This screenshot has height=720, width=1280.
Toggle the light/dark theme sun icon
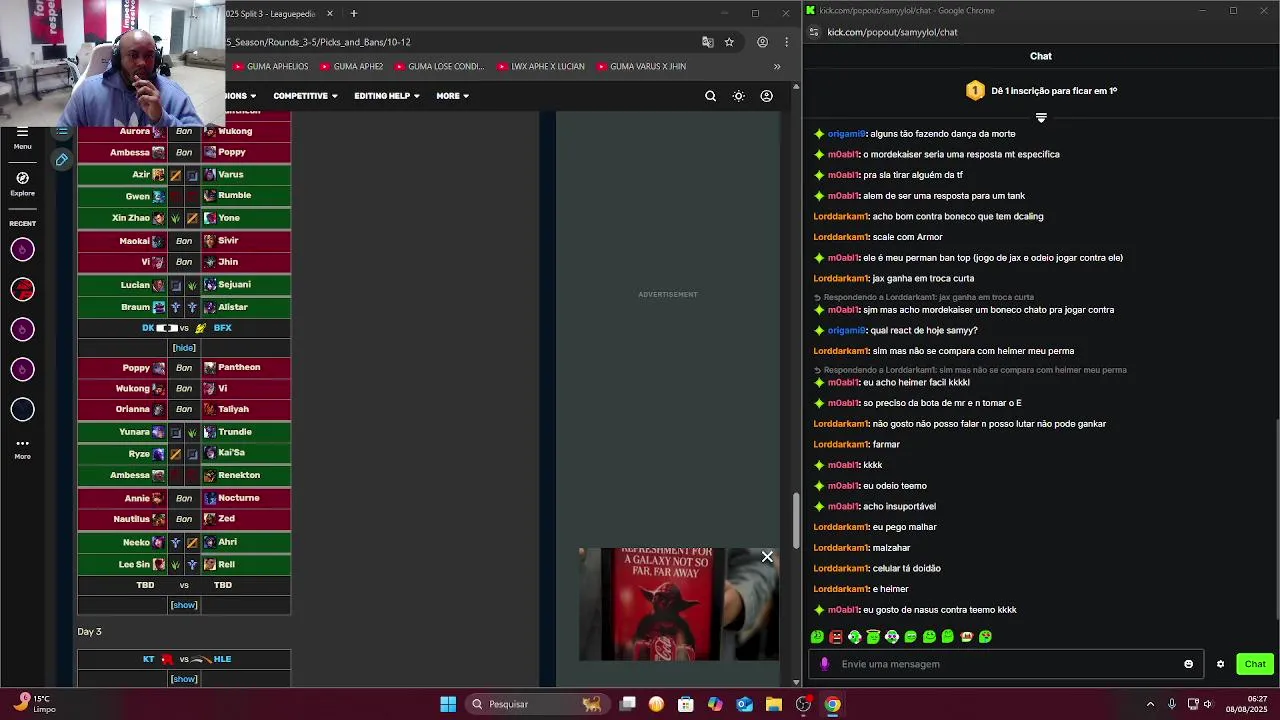[x=738, y=96]
